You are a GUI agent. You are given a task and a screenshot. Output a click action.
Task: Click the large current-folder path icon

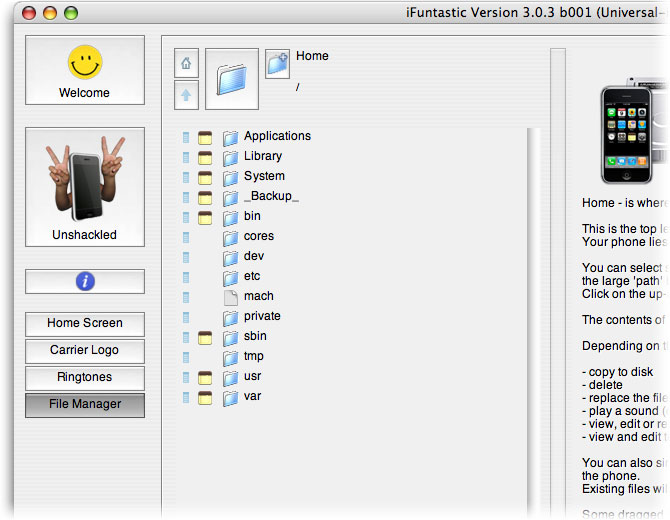coord(231,80)
